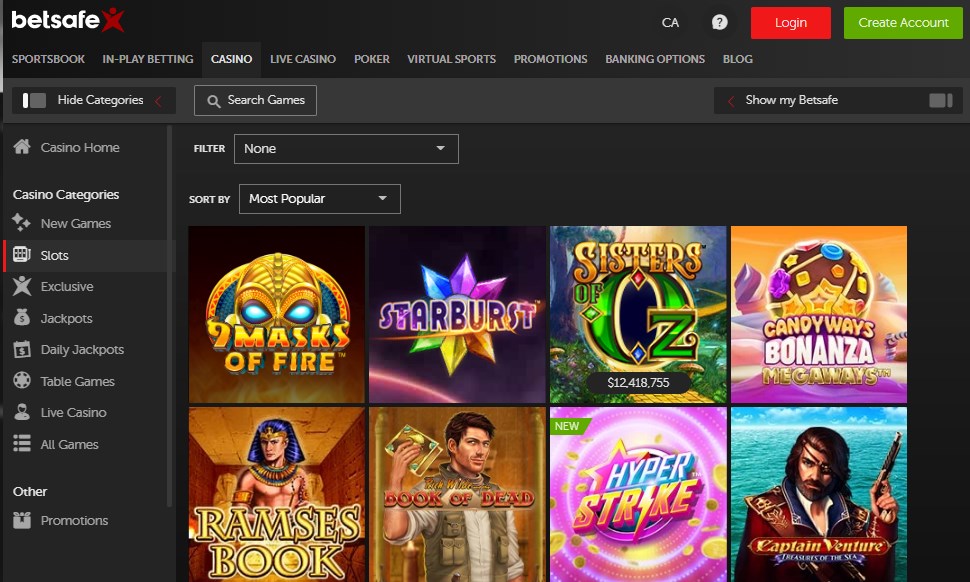Launch the Hyper Strike game
The image size is (970, 582).
tap(638, 494)
